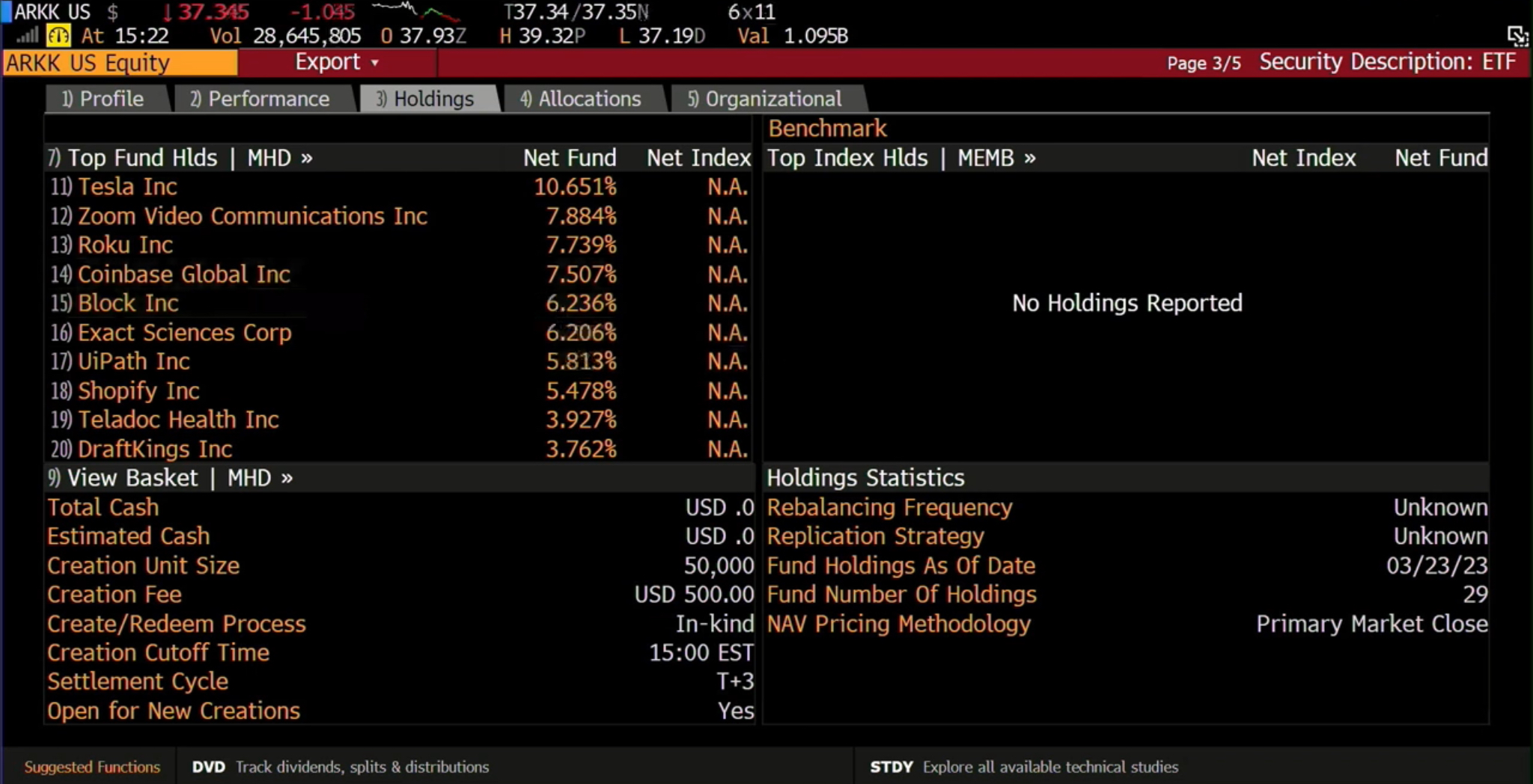Open DraftKings Inc holding
This screenshot has height=784, width=1533.
pyautogui.click(x=155, y=449)
